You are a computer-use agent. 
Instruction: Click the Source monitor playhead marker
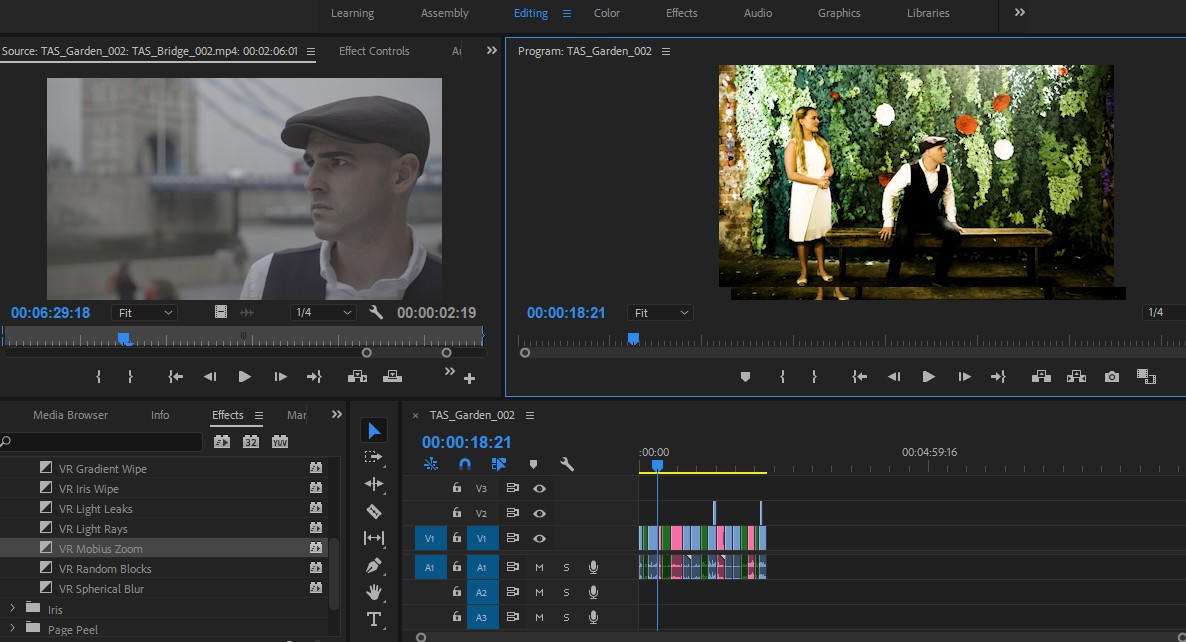click(x=123, y=339)
